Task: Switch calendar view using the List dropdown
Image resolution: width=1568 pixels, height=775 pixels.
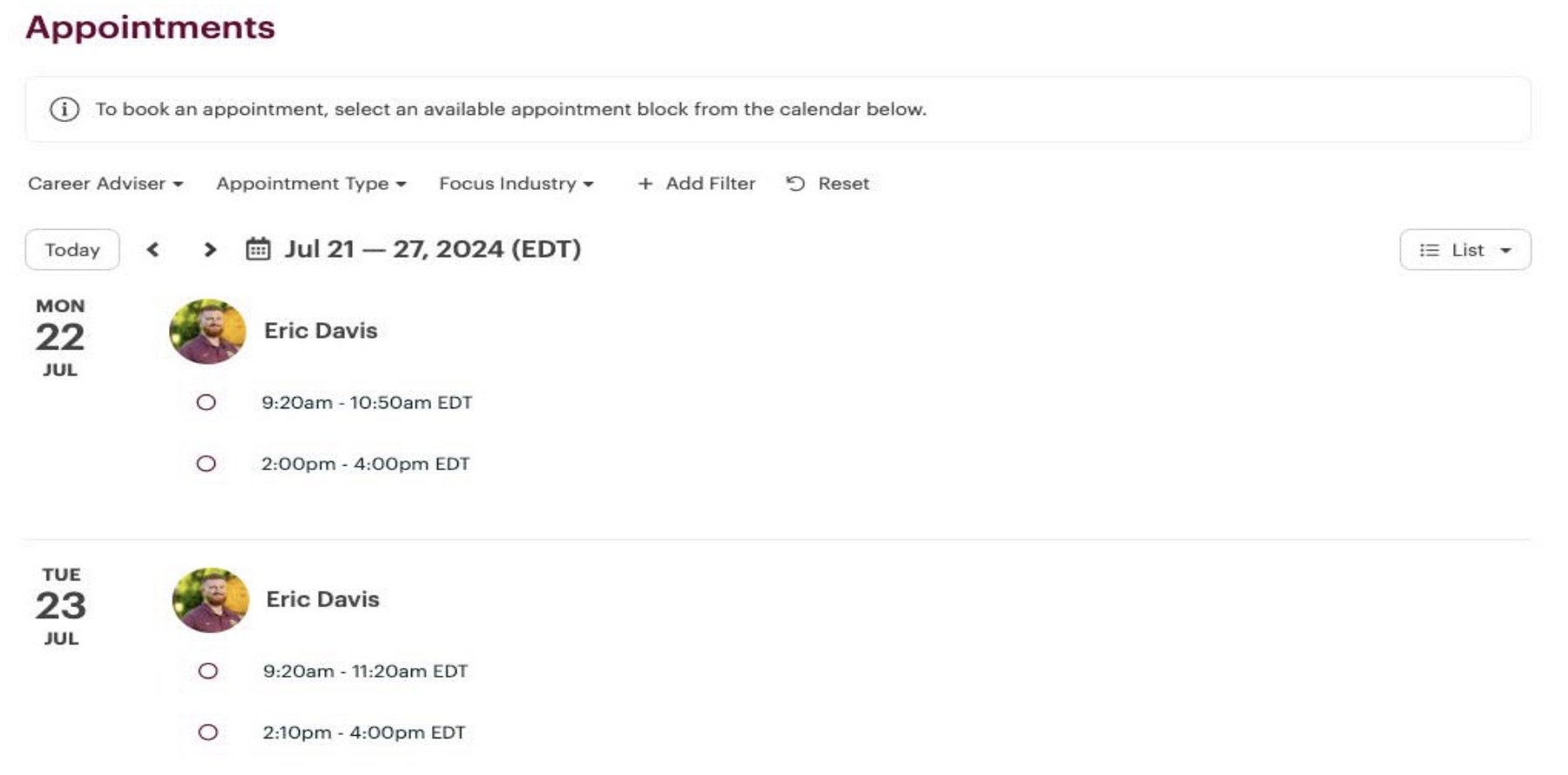Action: click(x=1466, y=250)
